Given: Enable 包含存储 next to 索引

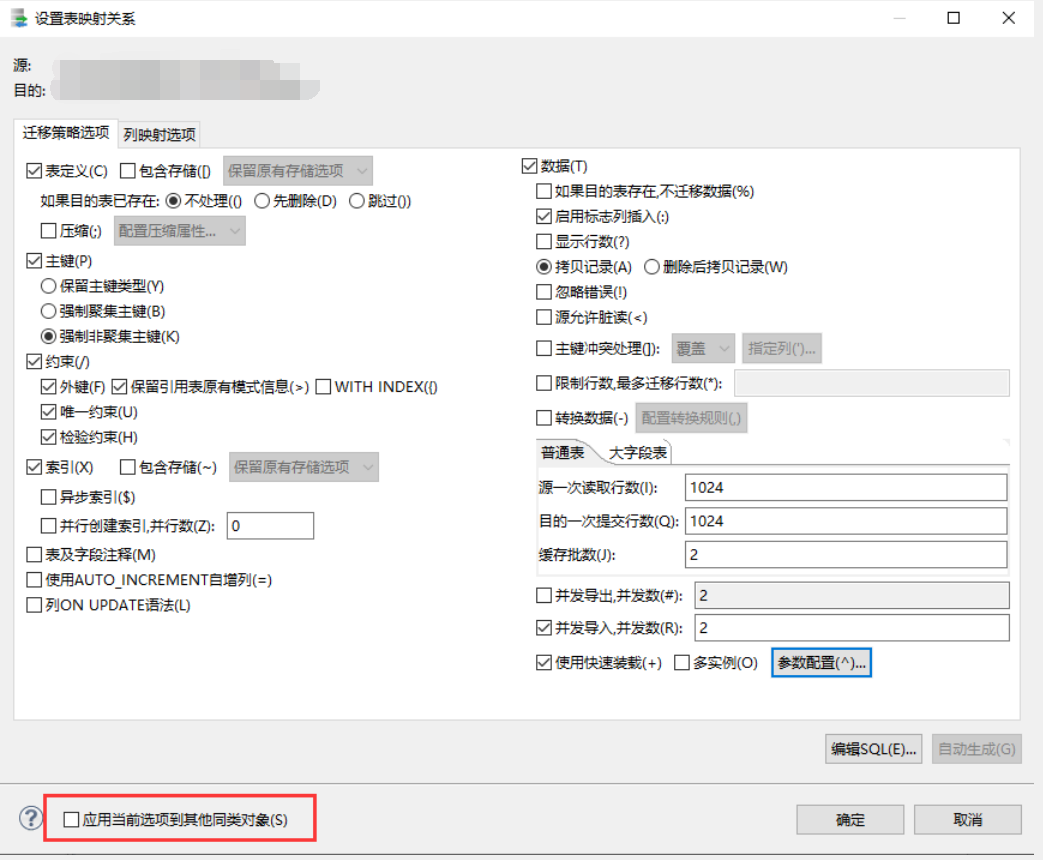Looking at the screenshot, I should point(128,467).
